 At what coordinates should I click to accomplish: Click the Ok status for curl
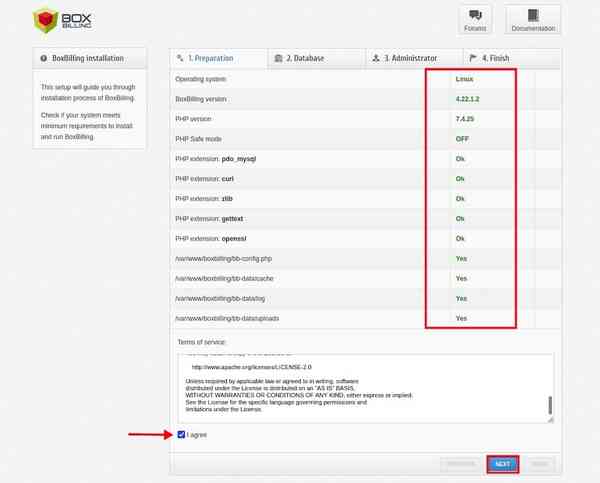460,179
